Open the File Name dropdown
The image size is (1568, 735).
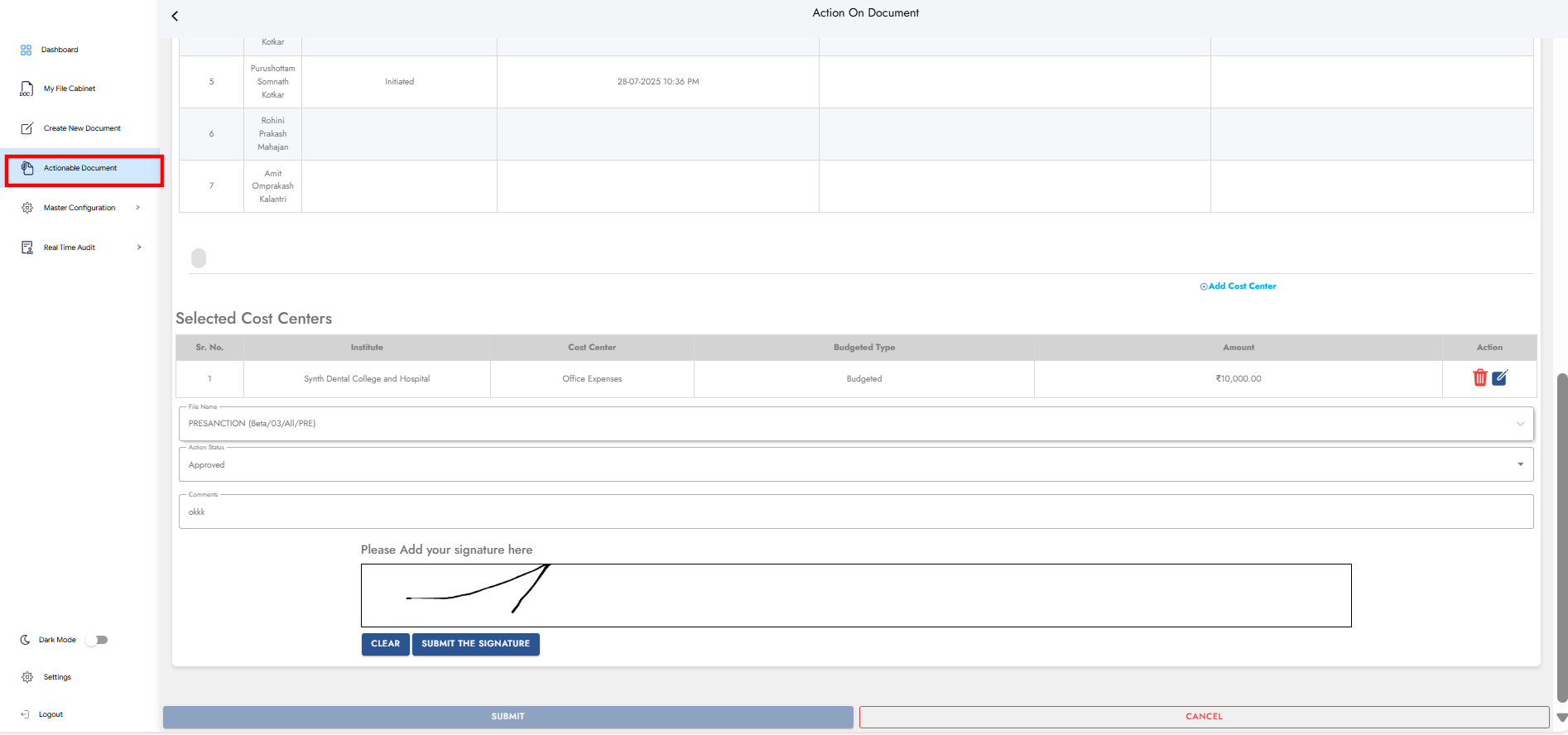point(1519,424)
